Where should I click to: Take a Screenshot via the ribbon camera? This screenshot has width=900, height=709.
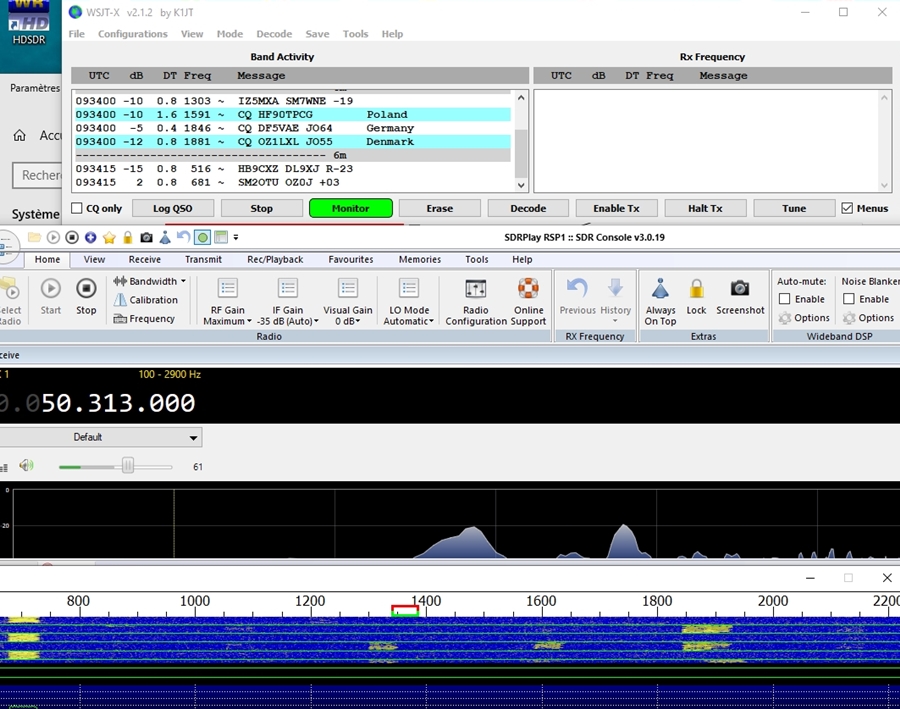click(x=740, y=296)
